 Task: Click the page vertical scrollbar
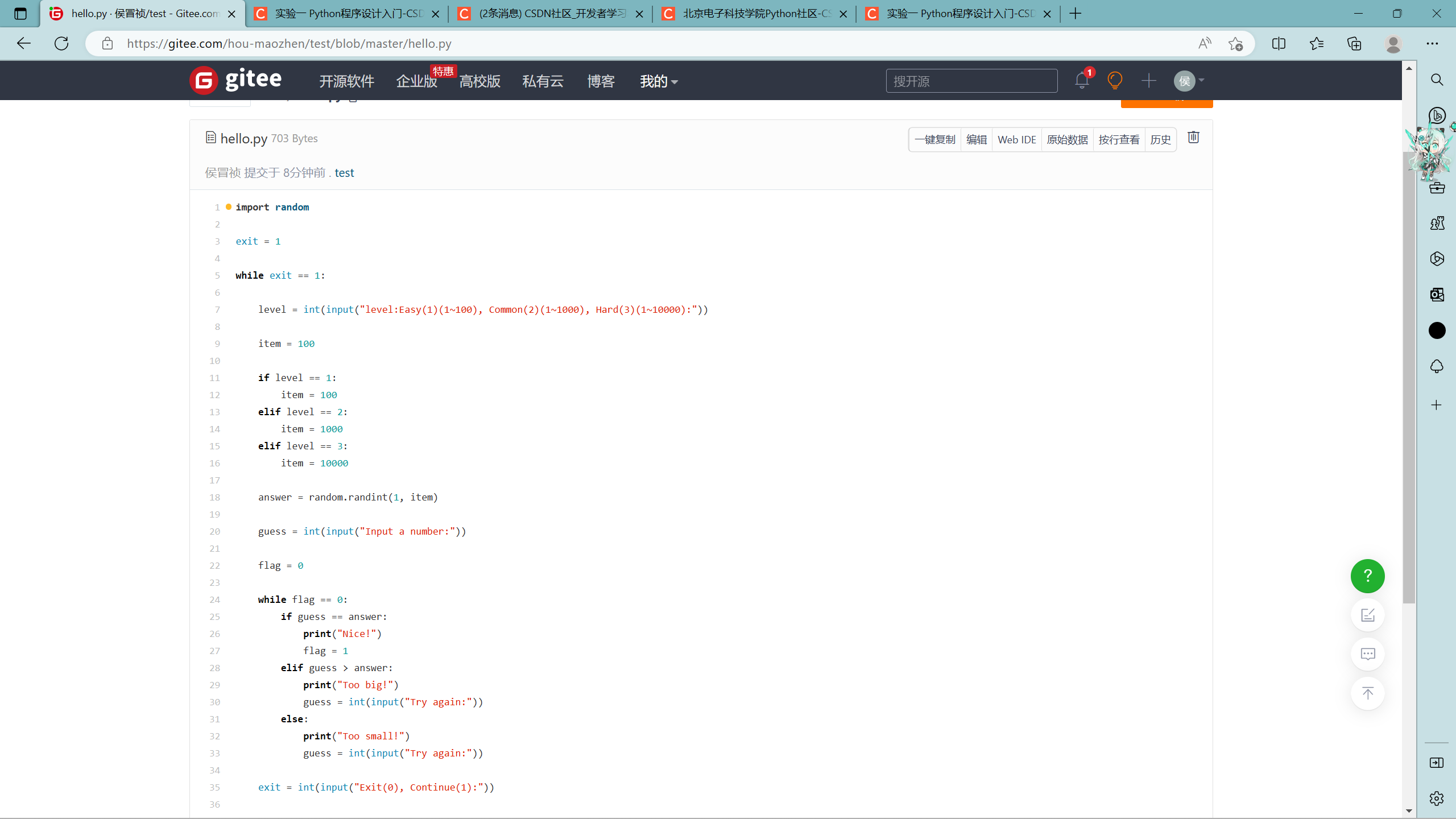click(x=1409, y=375)
